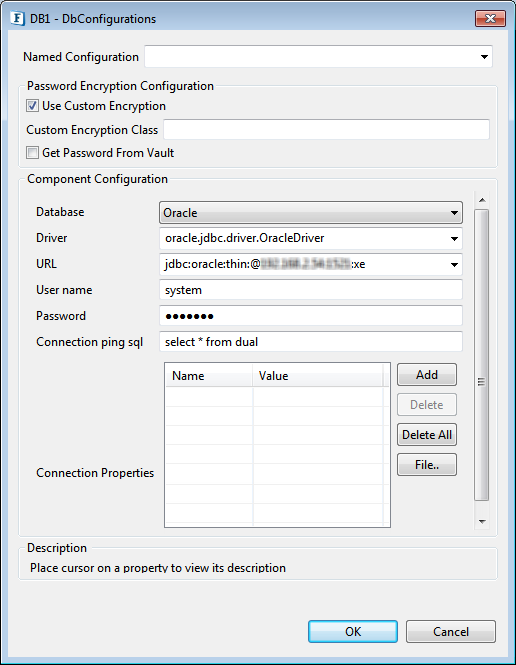The height and width of the screenshot is (665, 516).
Task: Click into the User name field
Action: coord(311,290)
